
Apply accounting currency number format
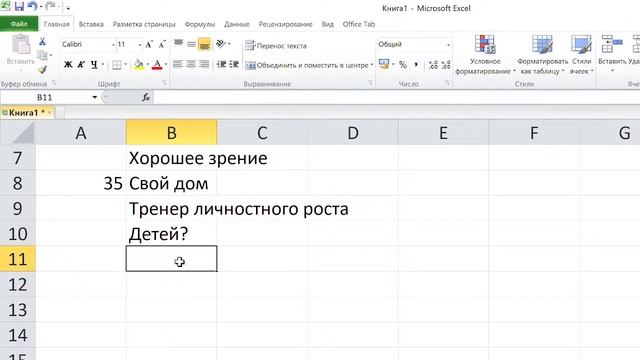(384, 64)
